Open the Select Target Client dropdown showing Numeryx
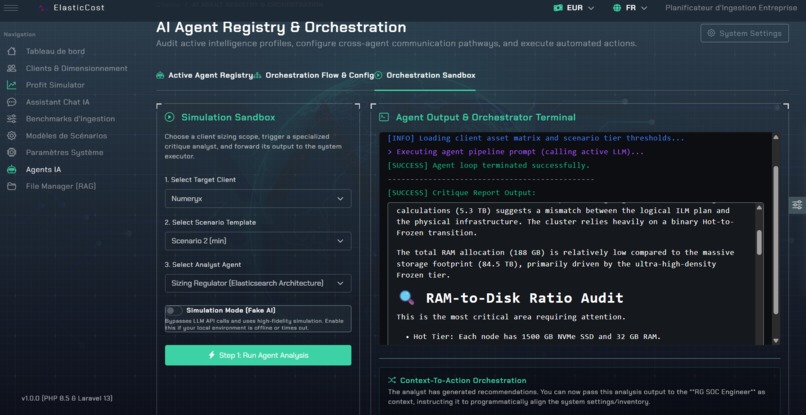The height and width of the screenshot is (415, 806). (x=258, y=199)
